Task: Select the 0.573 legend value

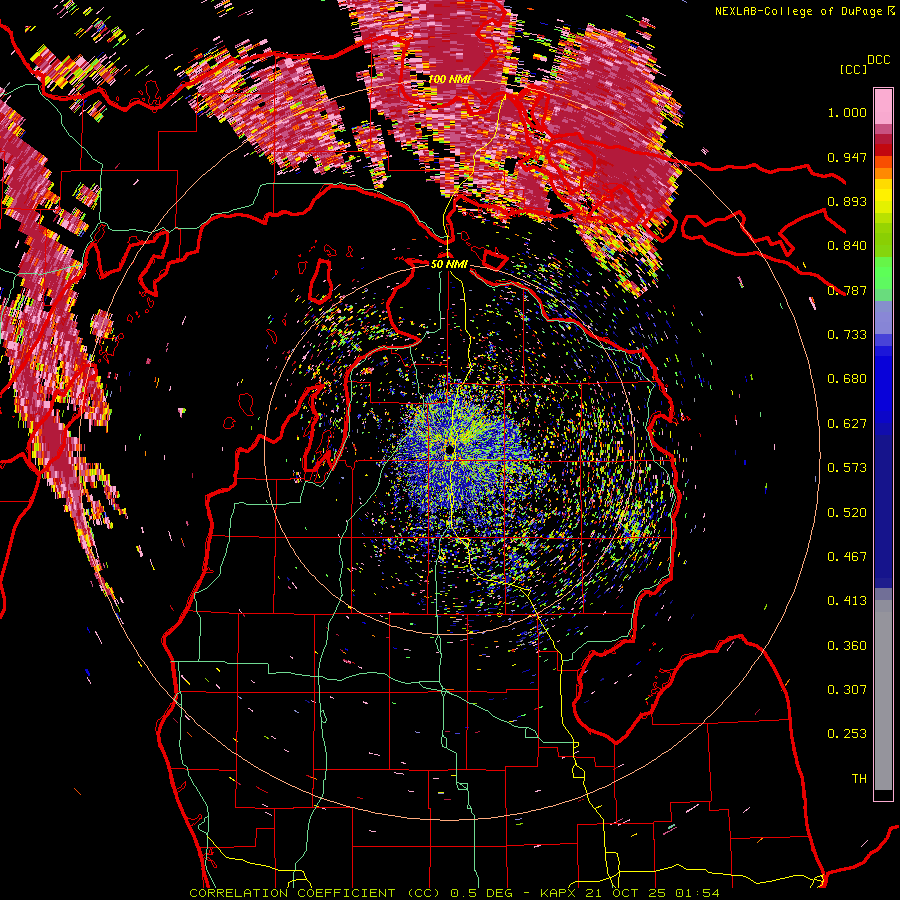Action: point(847,468)
